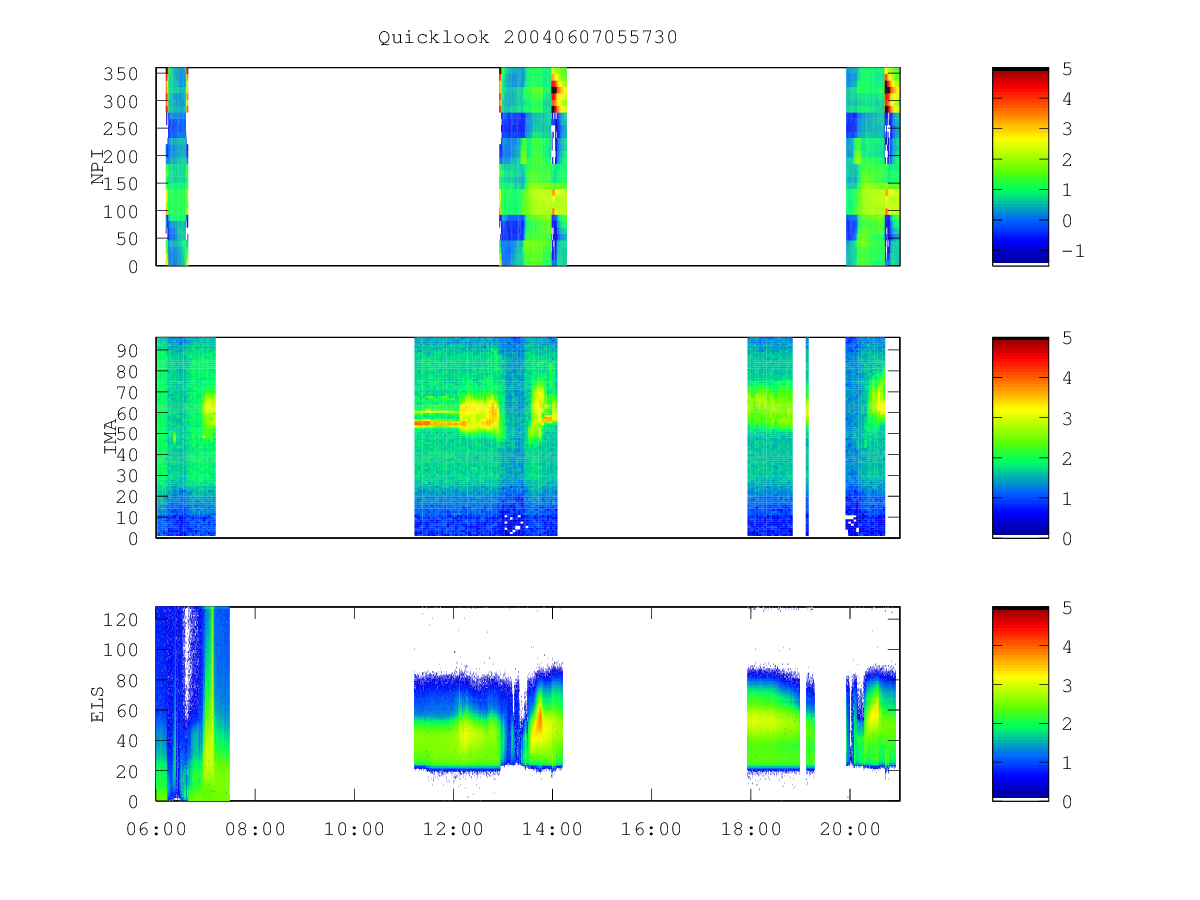Click the ELS y-axis label
Viewport: 1200px width, 900px height.
99,704
